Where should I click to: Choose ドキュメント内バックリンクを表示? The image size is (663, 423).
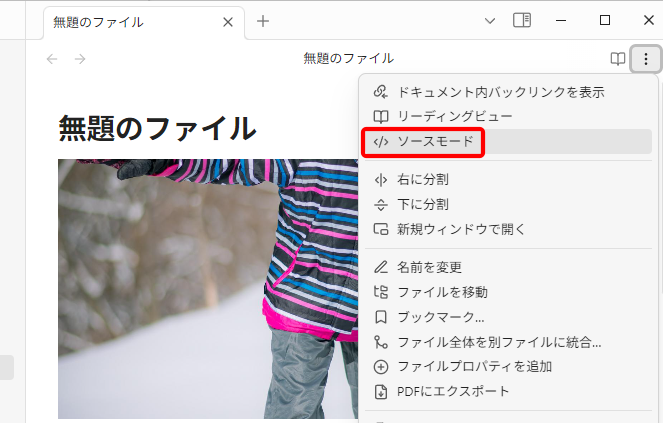click(x=508, y=92)
